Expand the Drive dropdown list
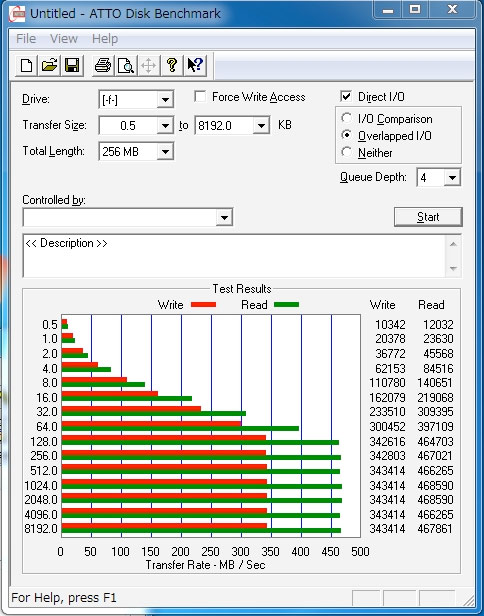The height and width of the screenshot is (616, 484). (165, 100)
